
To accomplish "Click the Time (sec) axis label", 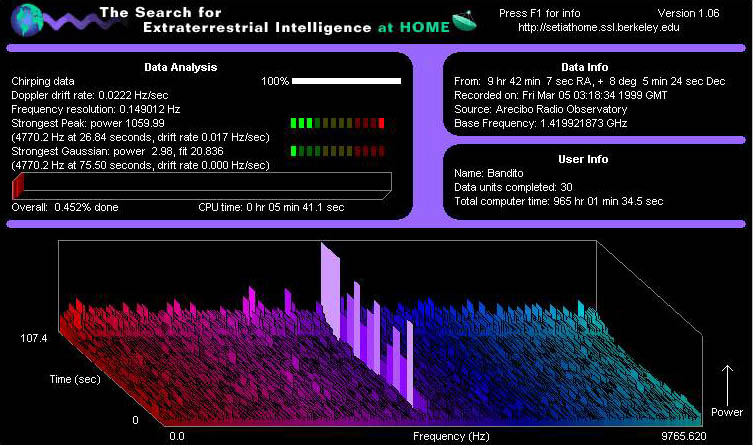I will 75,379.
